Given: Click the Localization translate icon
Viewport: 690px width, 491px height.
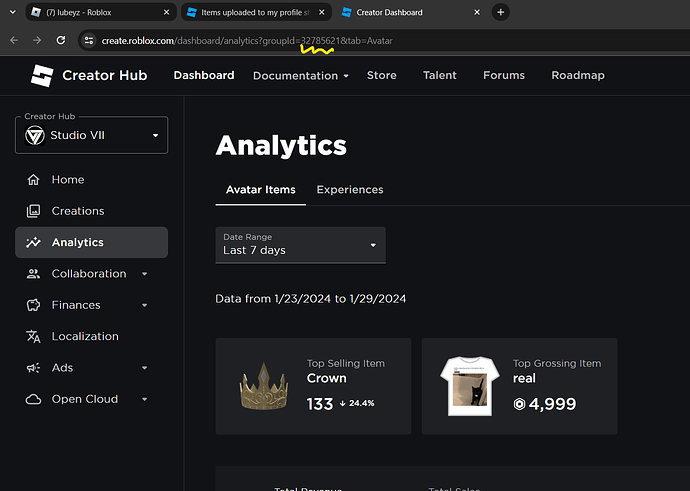Looking at the screenshot, I should (x=33, y=336).
